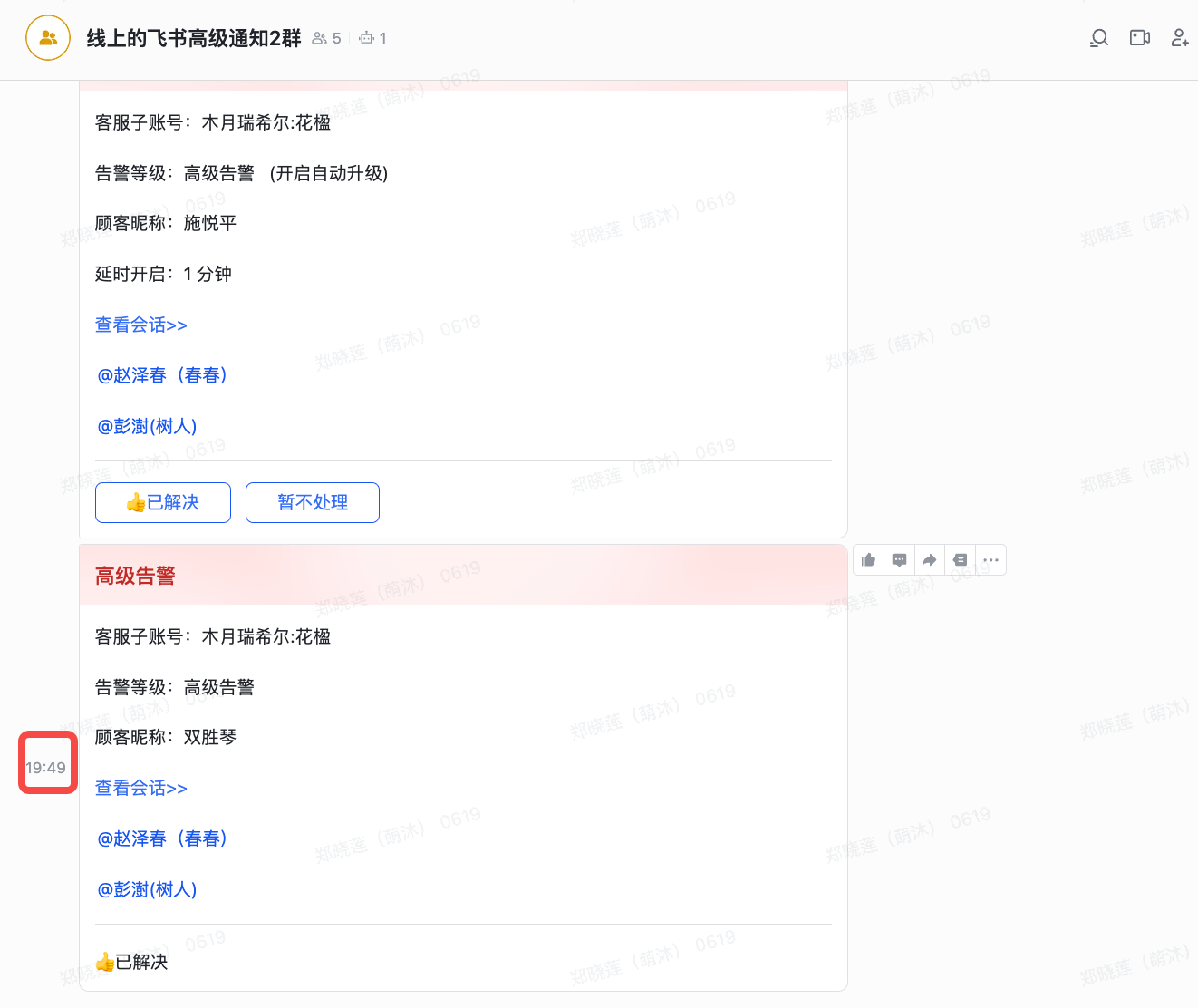The image size is (1198, 1008).
Task: Click 已解决 status text in second card
Action: point(132,962)
